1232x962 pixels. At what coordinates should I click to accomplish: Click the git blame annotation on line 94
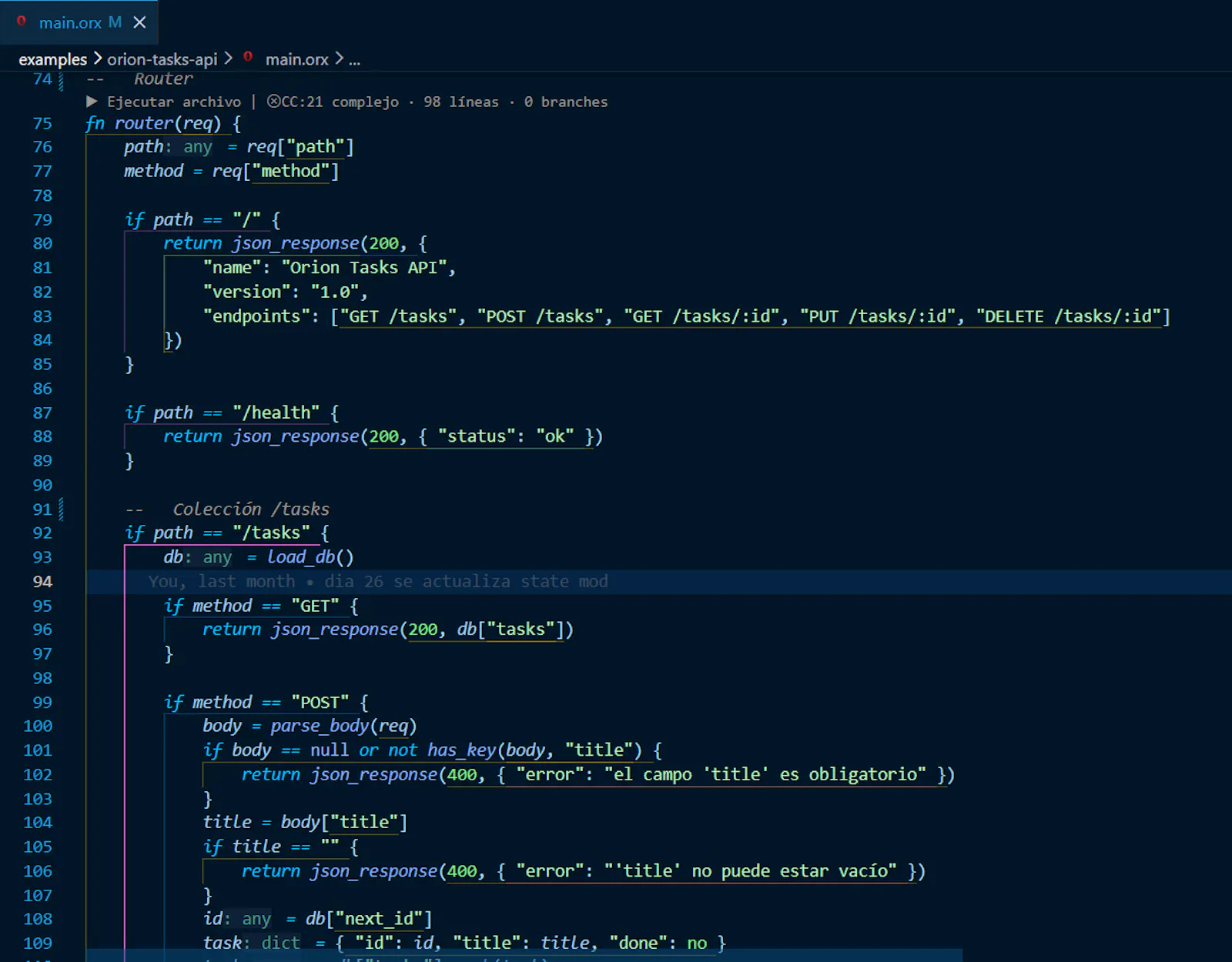(378, 581)
